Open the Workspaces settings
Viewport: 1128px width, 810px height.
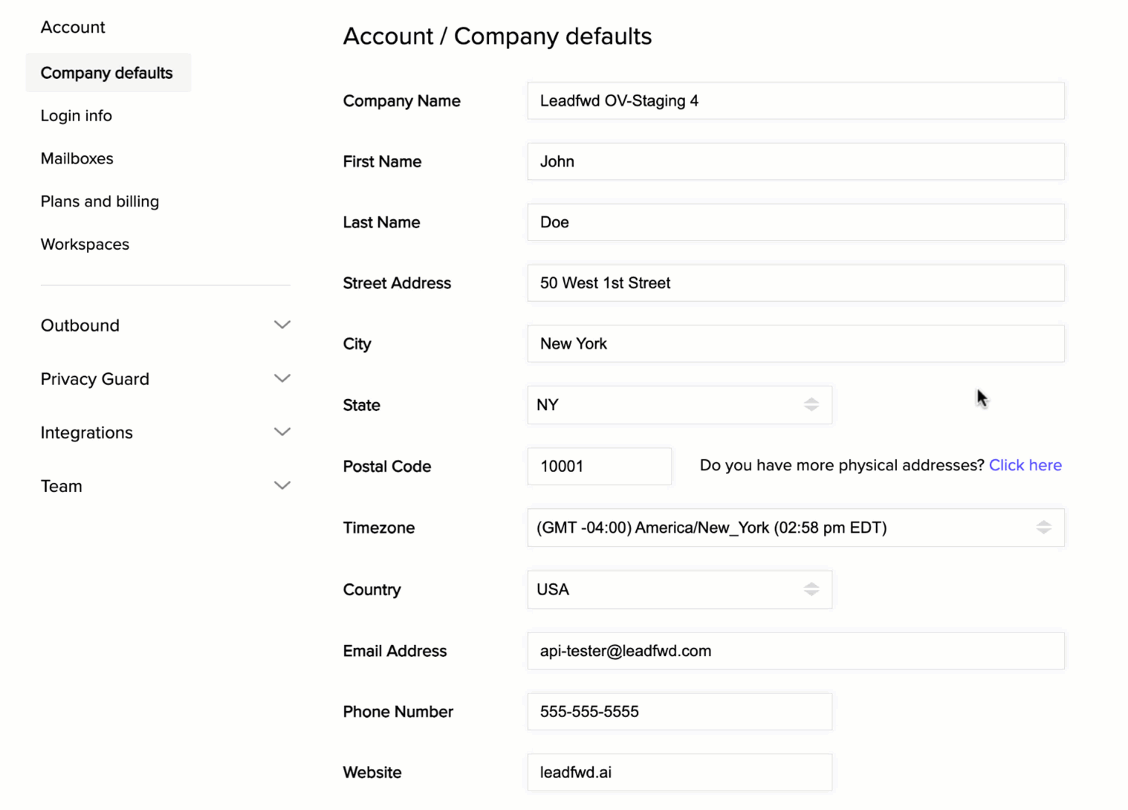click(85, 244)
